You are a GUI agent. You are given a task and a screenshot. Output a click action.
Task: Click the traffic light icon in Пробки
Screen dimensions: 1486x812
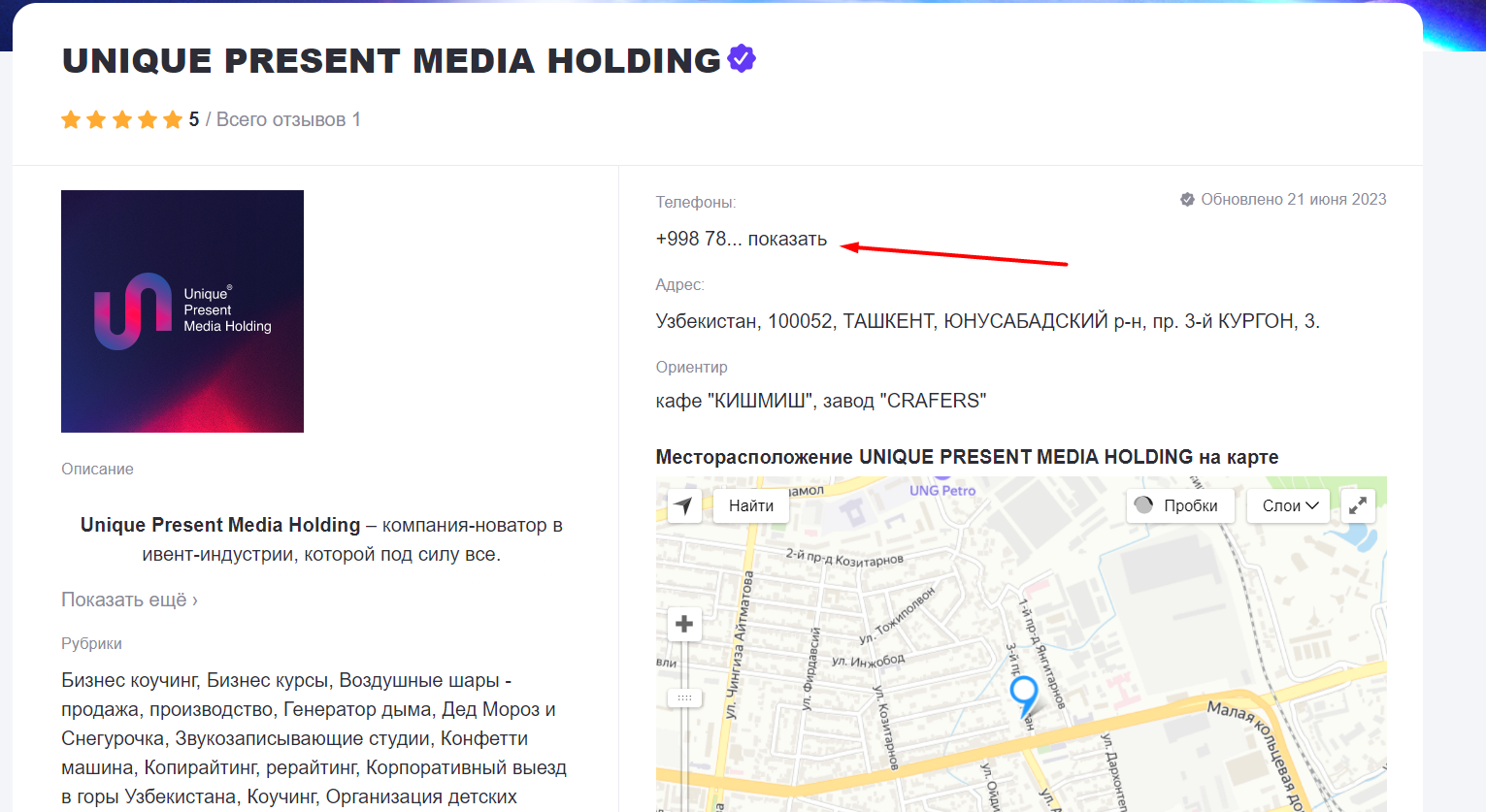(1143, 504)
